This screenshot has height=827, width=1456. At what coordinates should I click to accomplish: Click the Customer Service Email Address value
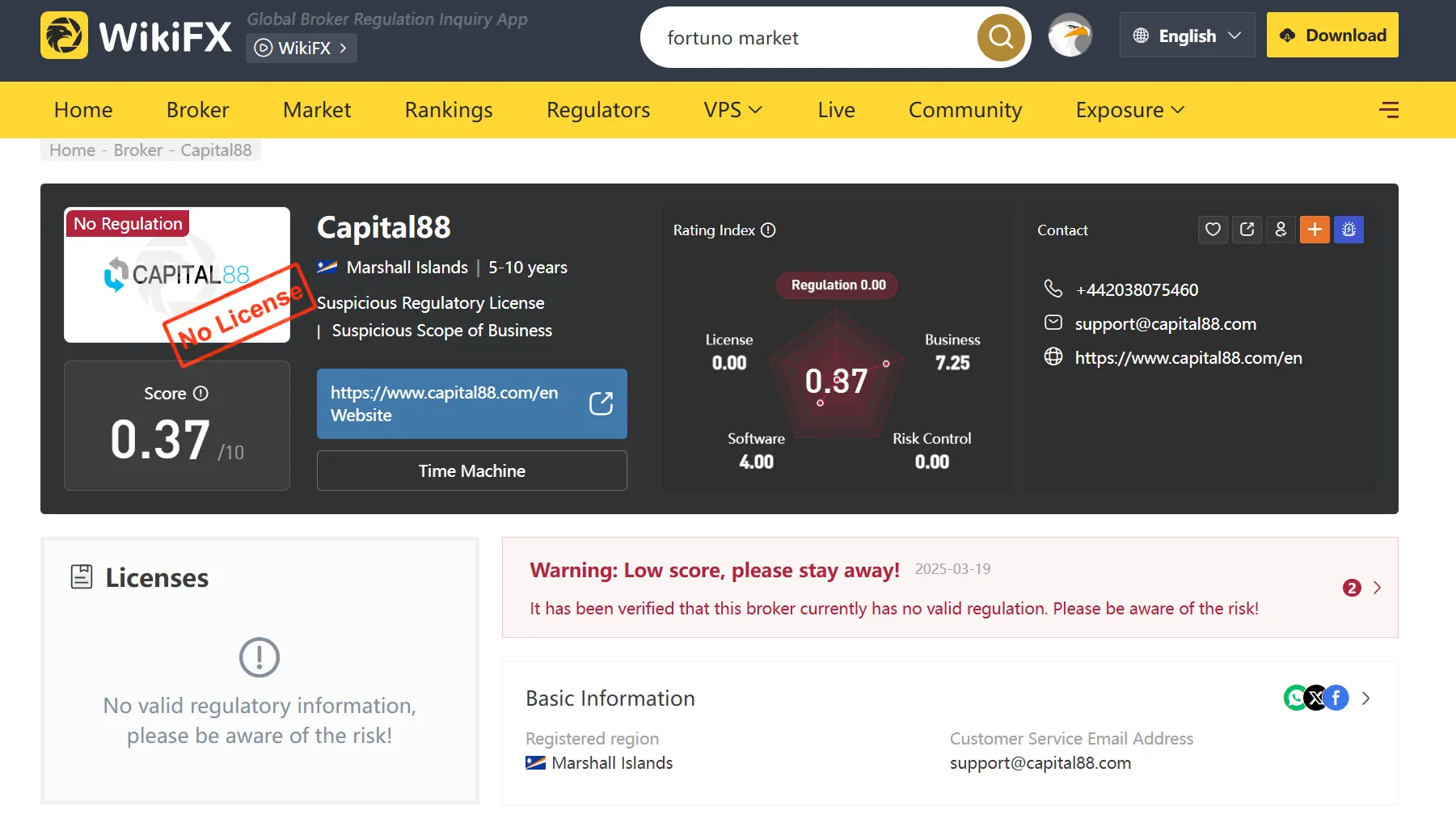click(x=1040, y=763)
